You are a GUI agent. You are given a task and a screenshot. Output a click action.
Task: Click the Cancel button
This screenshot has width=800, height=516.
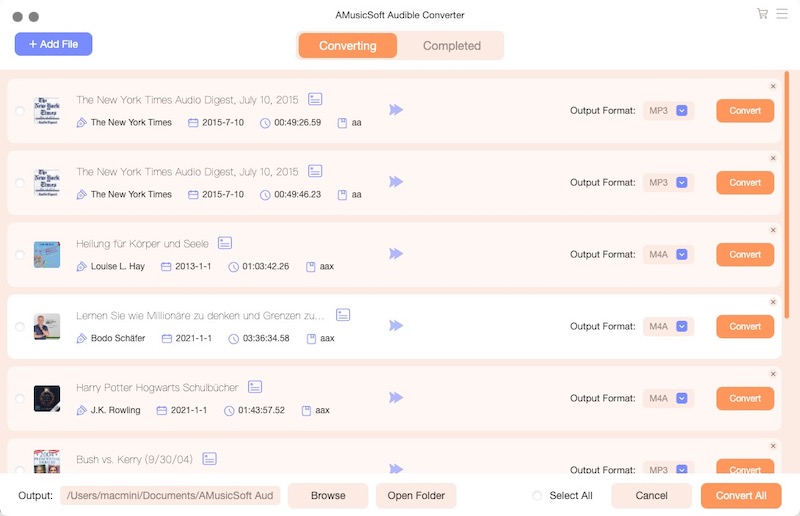click(x=652, y=496)
